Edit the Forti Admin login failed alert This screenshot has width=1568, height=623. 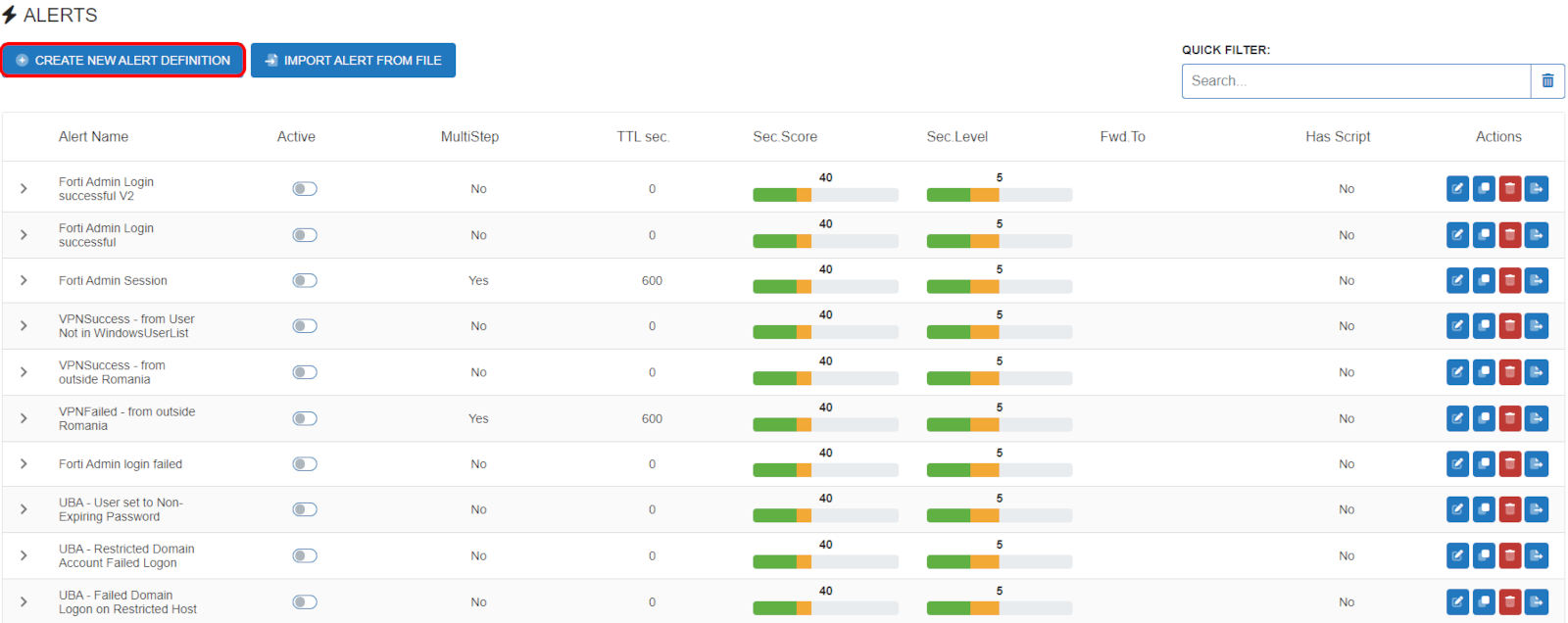(1458, 463)
